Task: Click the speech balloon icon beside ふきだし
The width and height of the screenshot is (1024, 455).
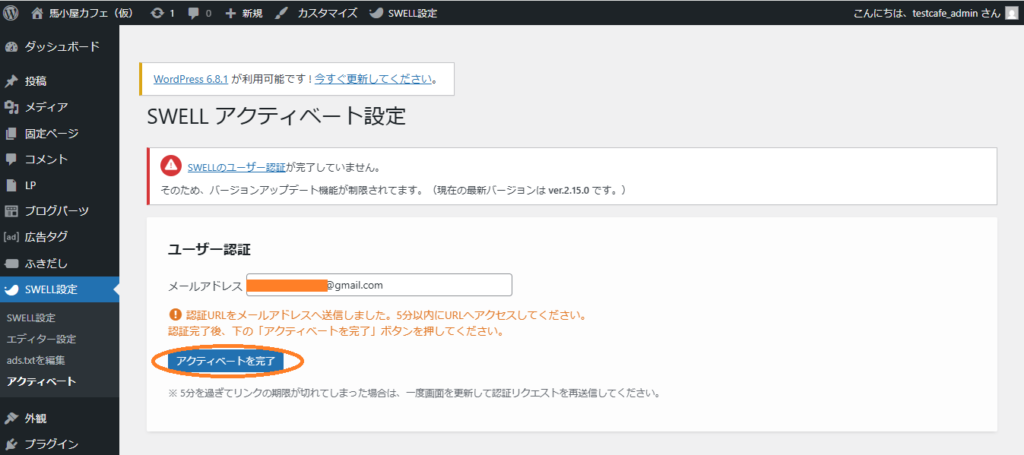Action: point(10,264)
